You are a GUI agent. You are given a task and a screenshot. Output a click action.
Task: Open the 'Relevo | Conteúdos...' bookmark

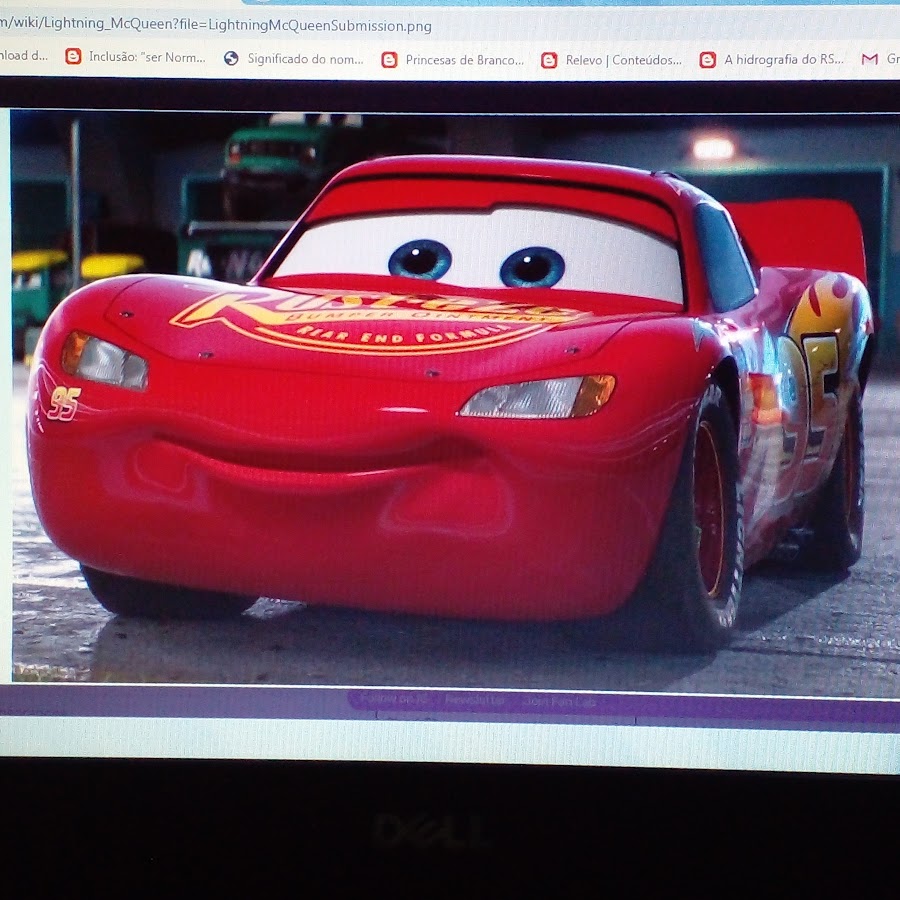(x=612, y=60)
